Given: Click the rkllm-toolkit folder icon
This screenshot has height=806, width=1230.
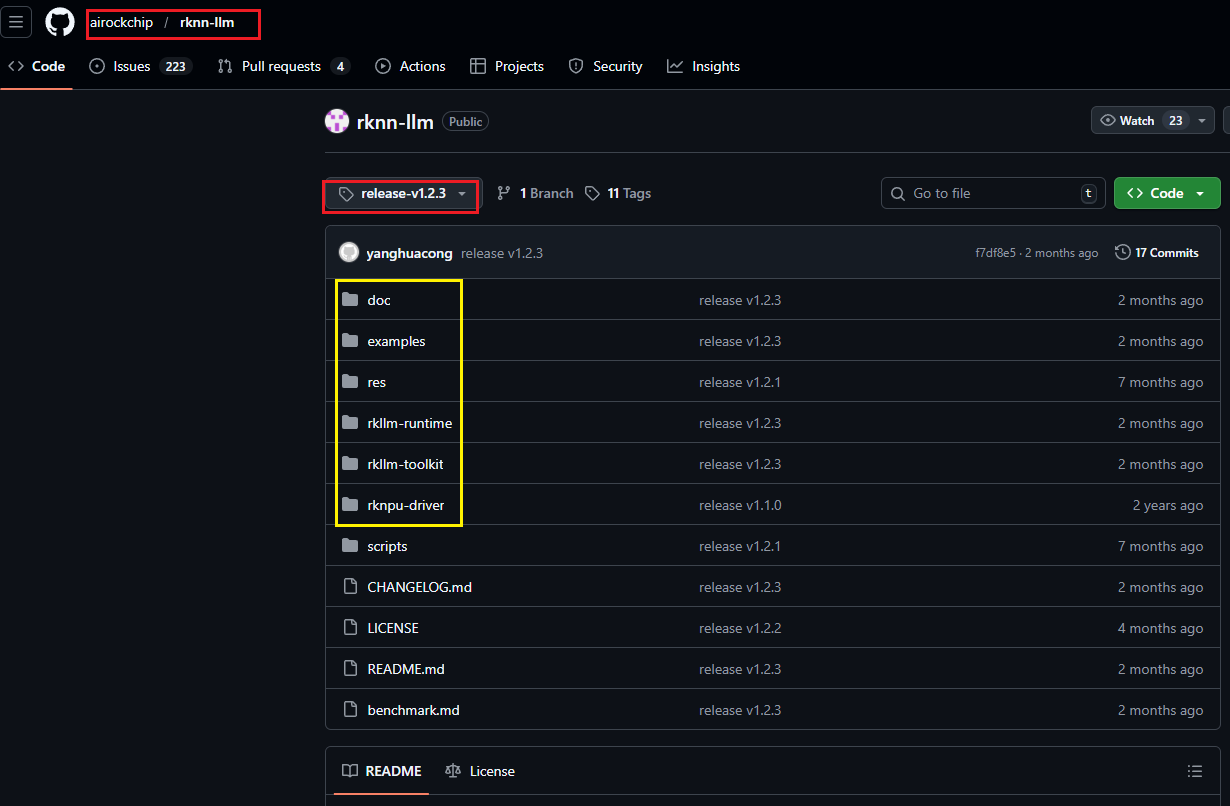Looking at the screenshot, I should pos(350,464).
